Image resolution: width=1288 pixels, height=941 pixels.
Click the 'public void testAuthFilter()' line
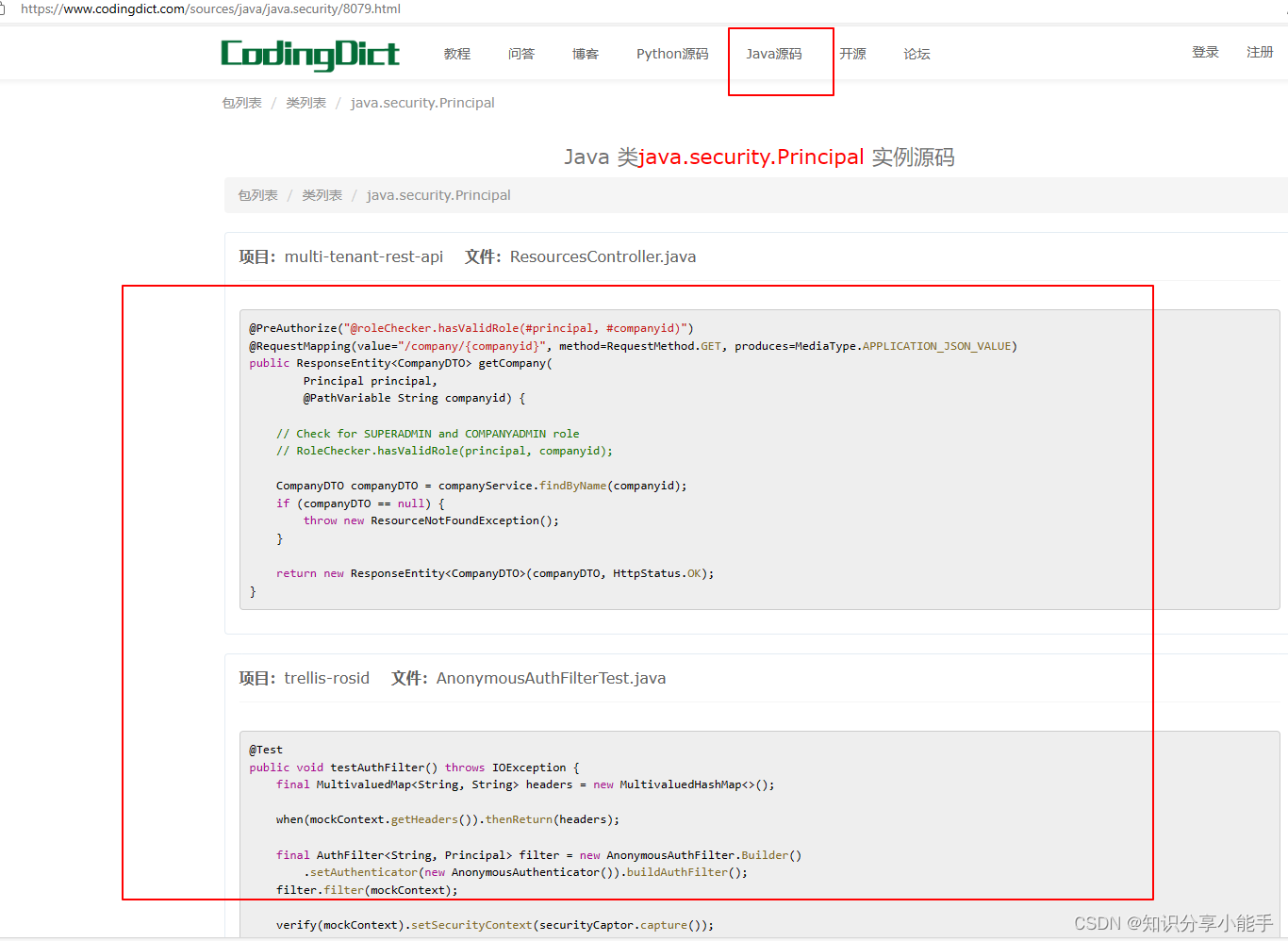[415, 768]
